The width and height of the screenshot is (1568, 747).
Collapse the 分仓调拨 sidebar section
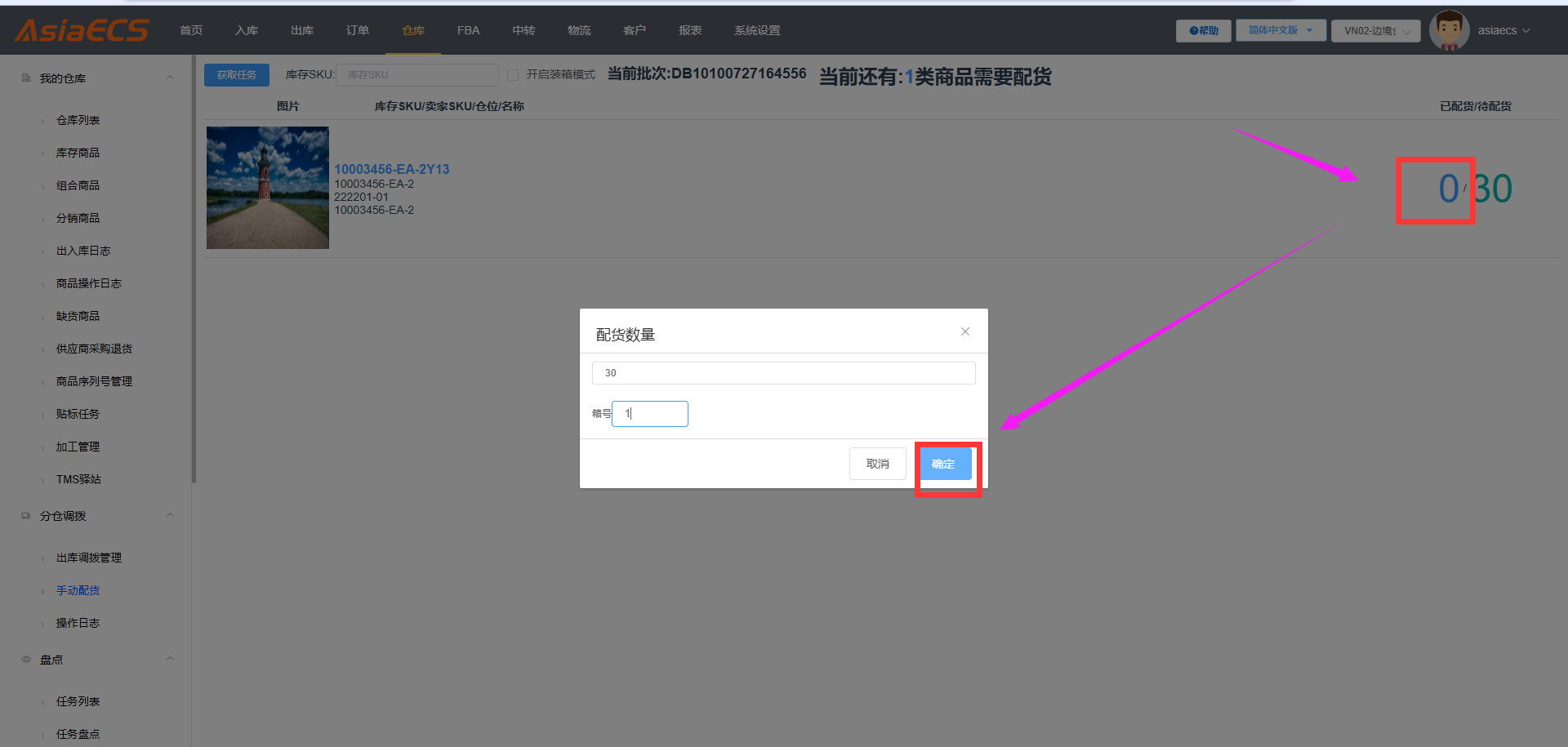click(170, 515)
